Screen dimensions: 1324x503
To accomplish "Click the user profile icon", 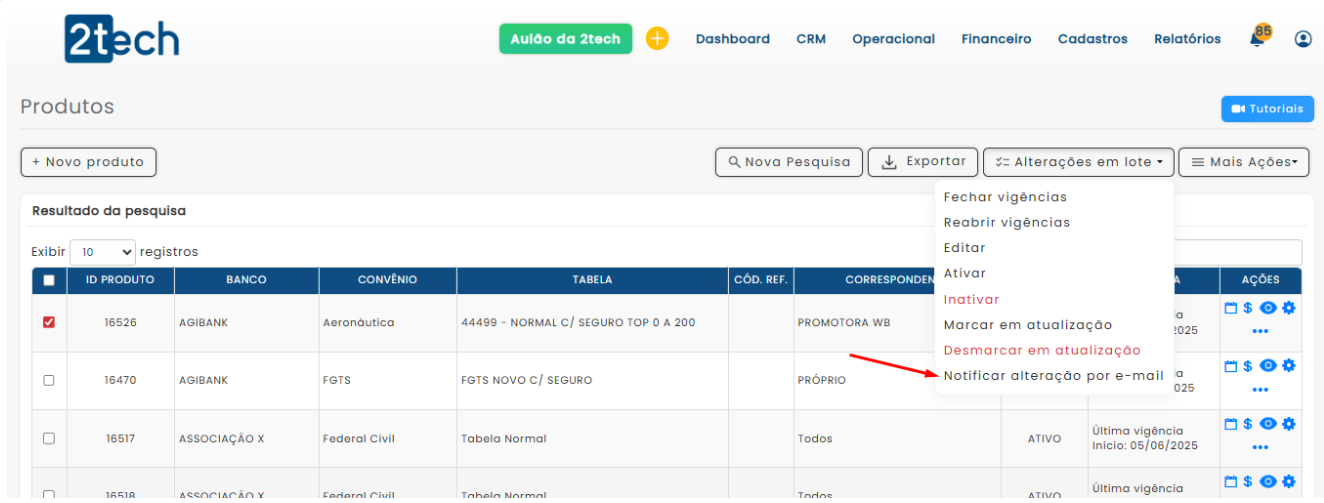I will click(x=1302, y=39).
